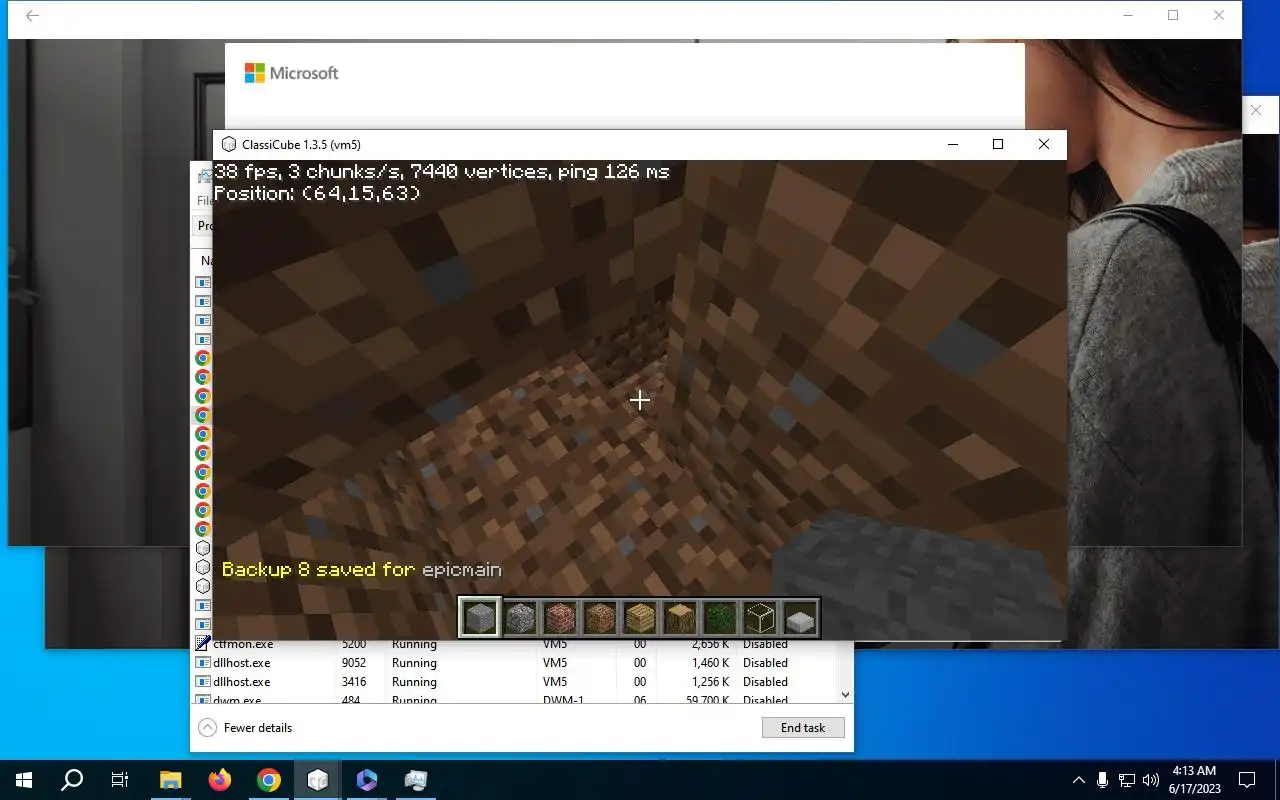Show hidden system tray icons
The height and width of the screenshot is (800, 1280).
(x=1078, y=780)
